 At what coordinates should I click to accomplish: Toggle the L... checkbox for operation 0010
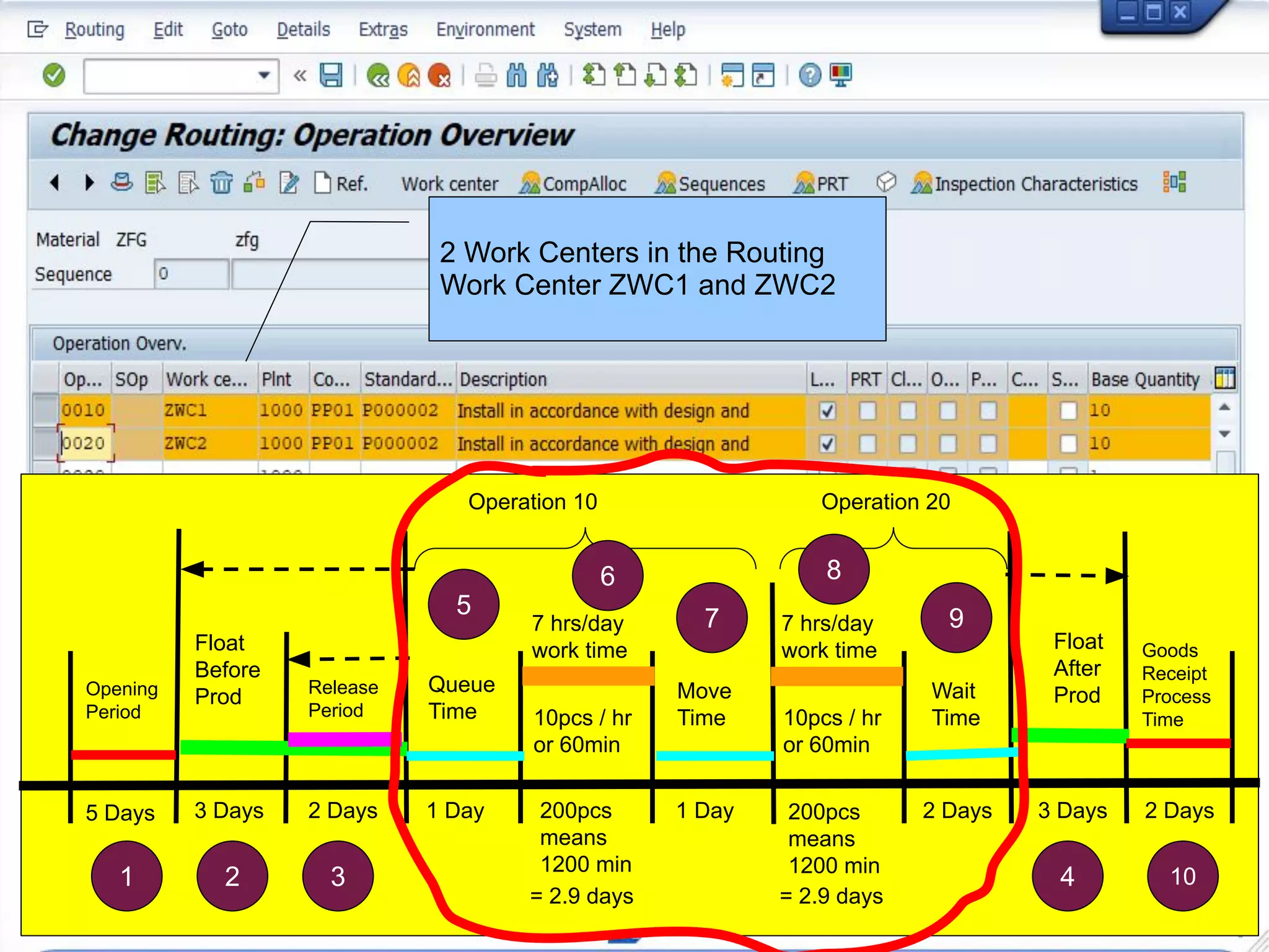click(827, 411)
